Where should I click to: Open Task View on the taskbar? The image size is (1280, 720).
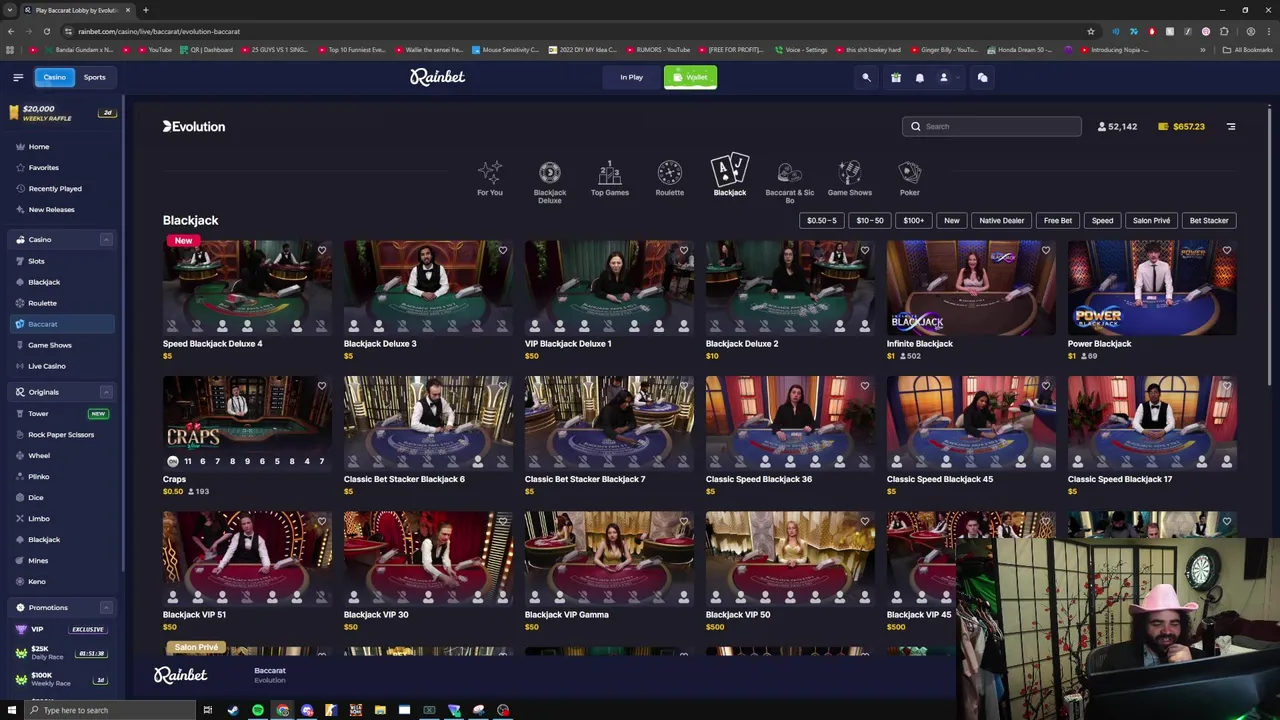click(x=208, y=710)
